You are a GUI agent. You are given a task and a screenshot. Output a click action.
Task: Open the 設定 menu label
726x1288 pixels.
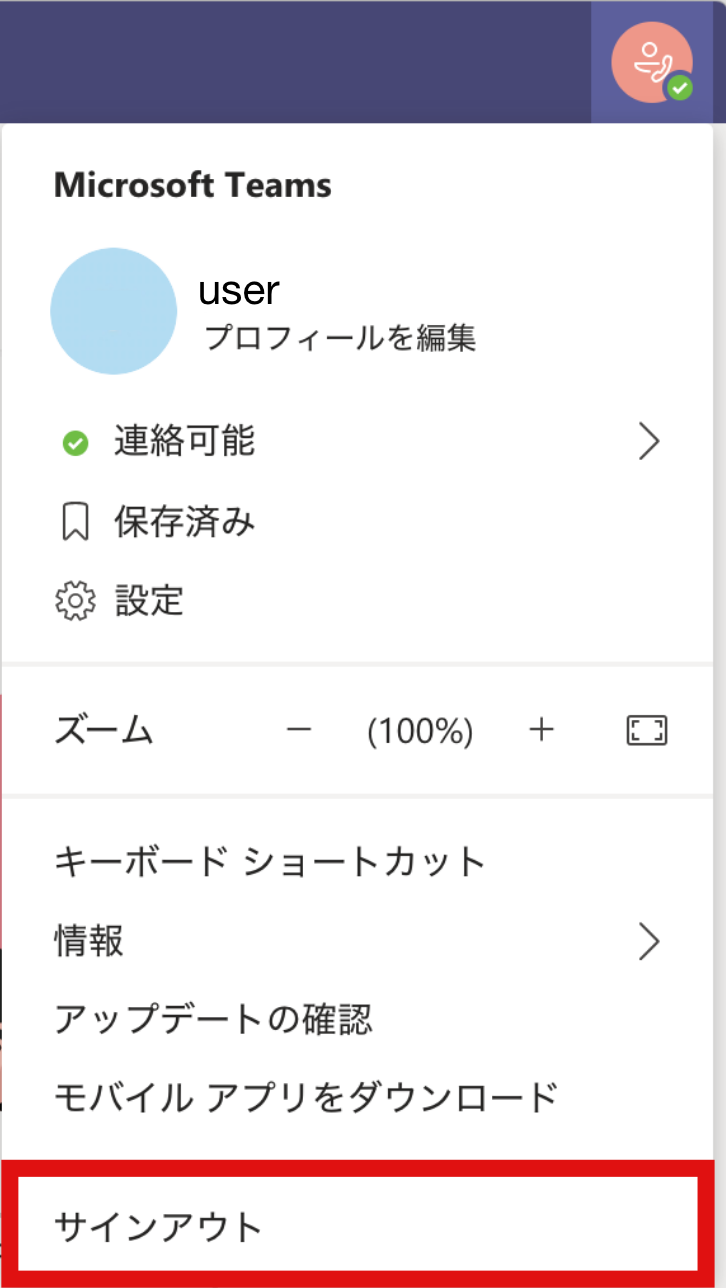pyautogui.click(x=149, y=601)
